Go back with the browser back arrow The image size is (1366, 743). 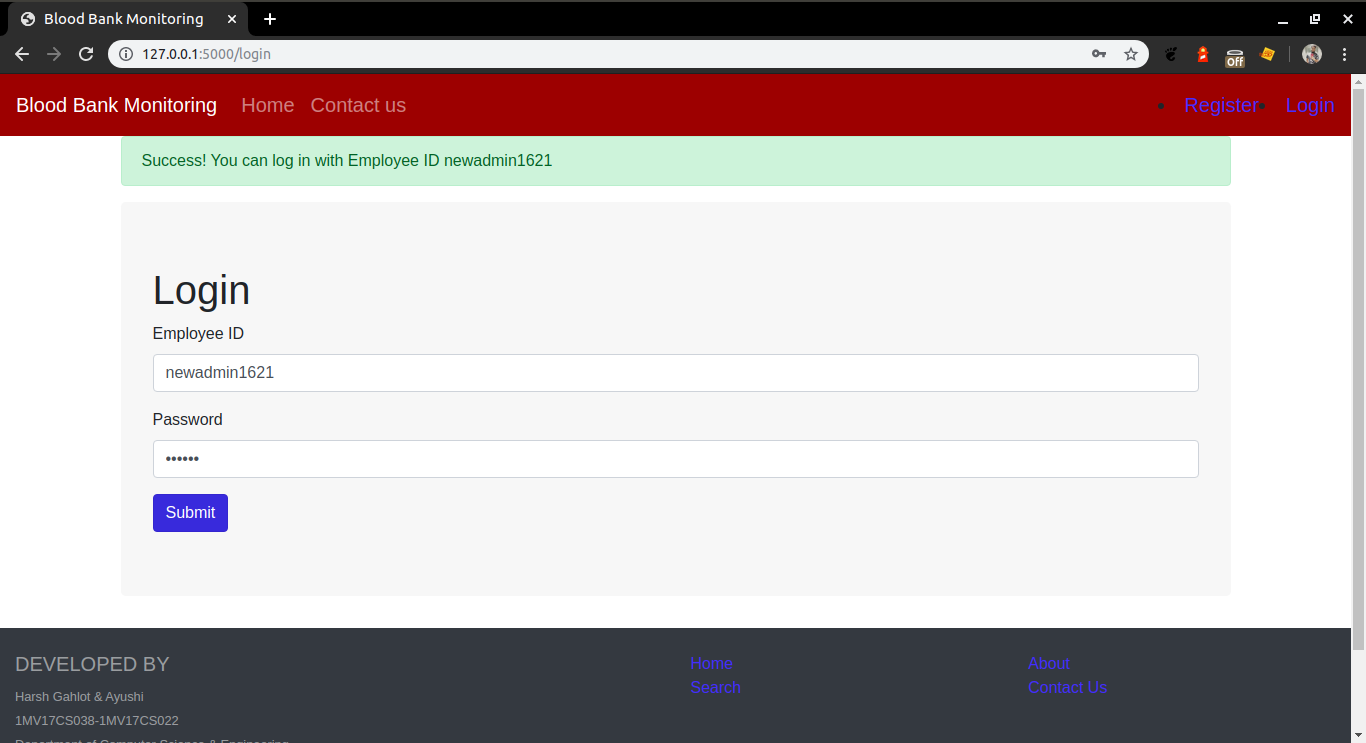22,54
